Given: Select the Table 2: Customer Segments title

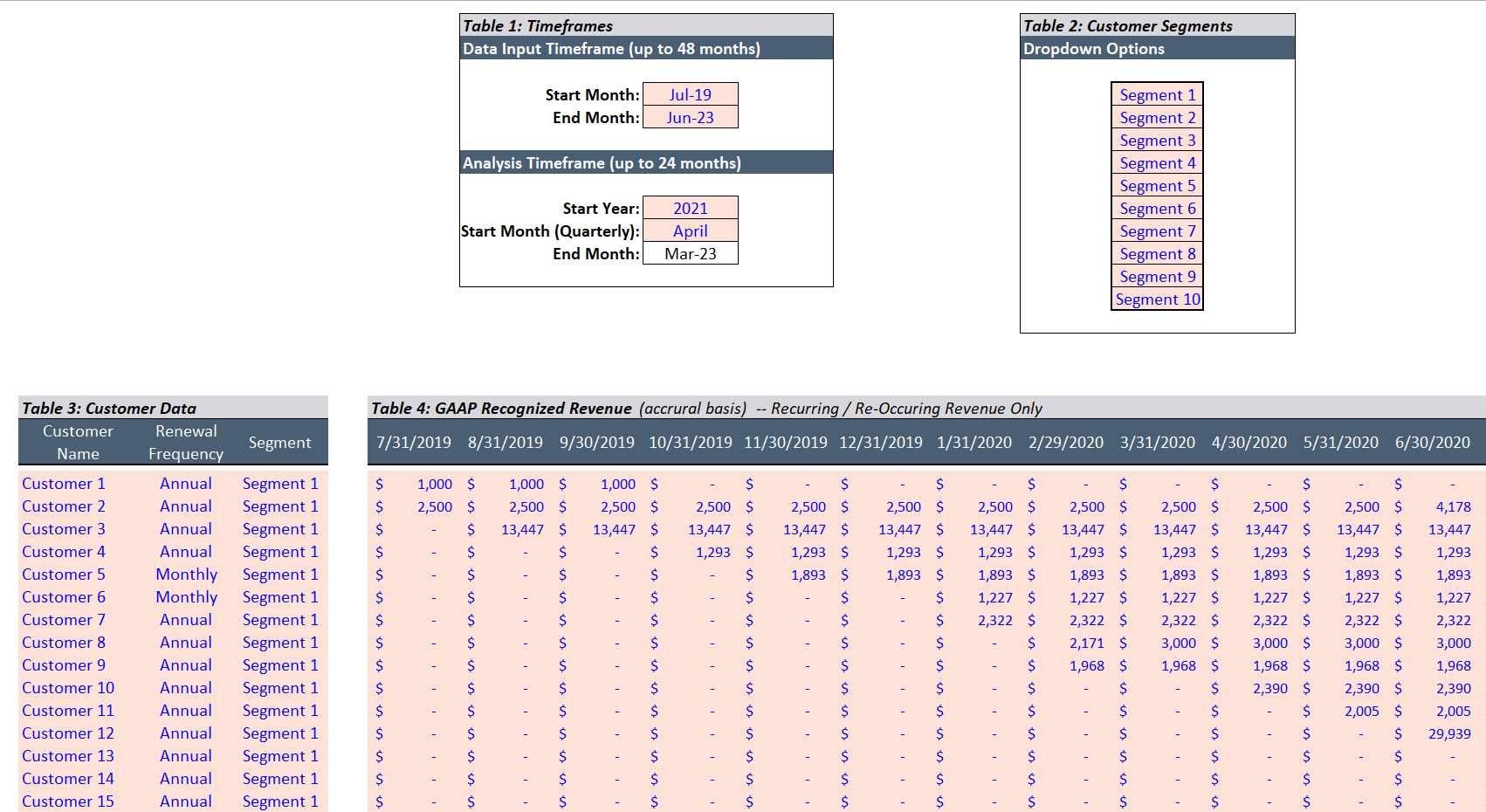Looking at the screenshot, I should tap(1127, 25).
